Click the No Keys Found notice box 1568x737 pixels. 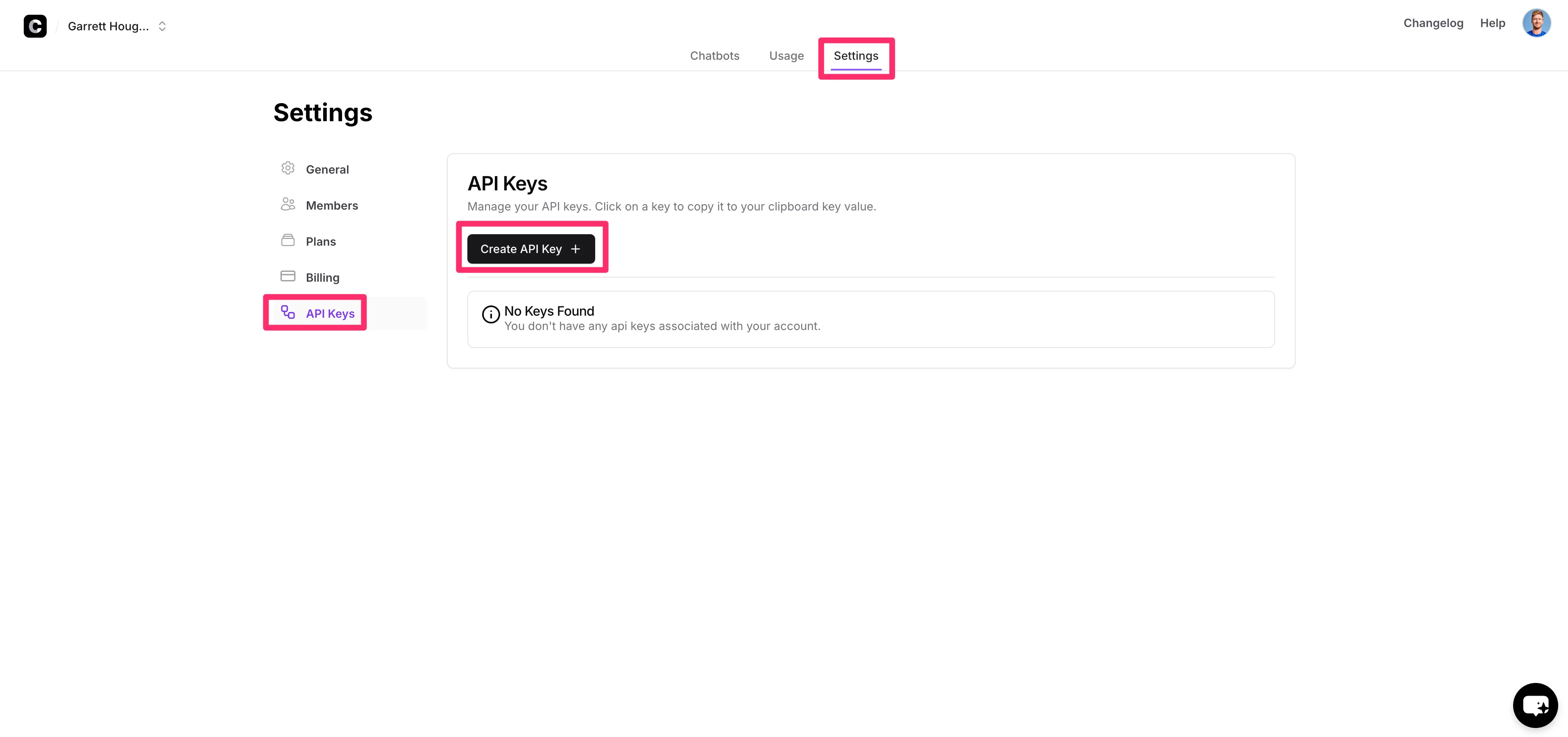coord(870,319)
